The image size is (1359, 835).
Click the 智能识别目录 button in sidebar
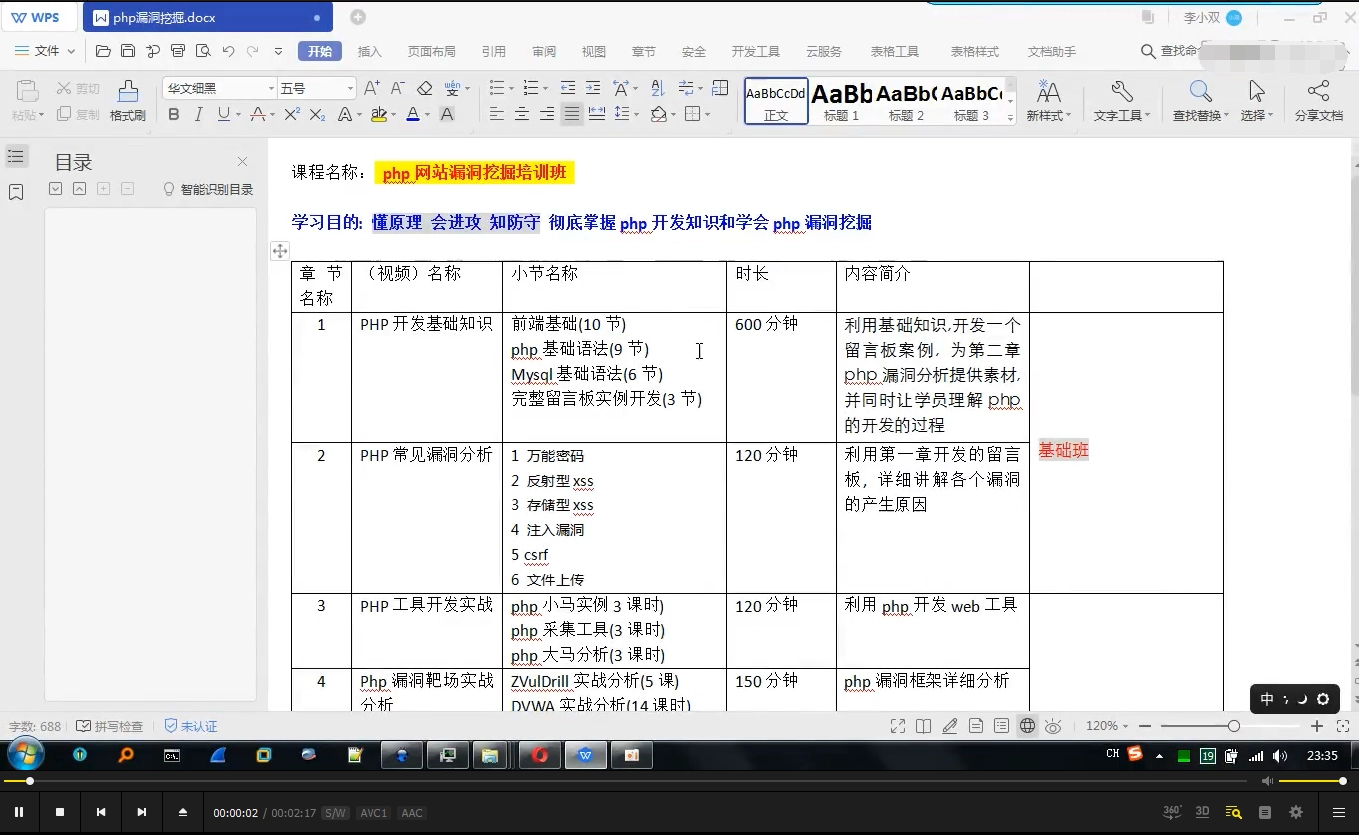pyautogui.click(x=207, y=188)
